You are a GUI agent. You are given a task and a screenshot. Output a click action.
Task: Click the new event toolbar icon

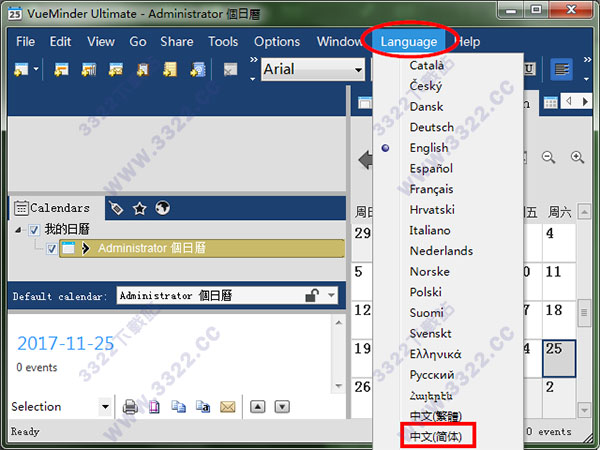click(x=21, y=70)
